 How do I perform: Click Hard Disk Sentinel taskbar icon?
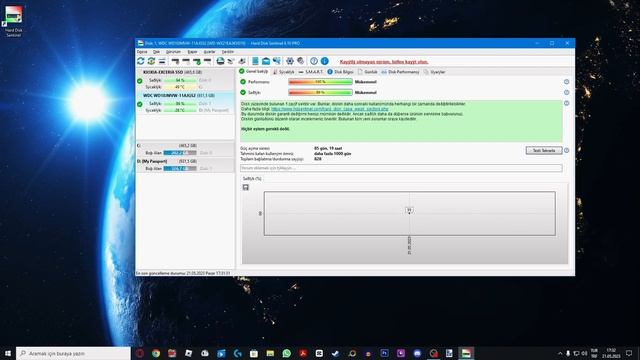(x=466, y=353)
